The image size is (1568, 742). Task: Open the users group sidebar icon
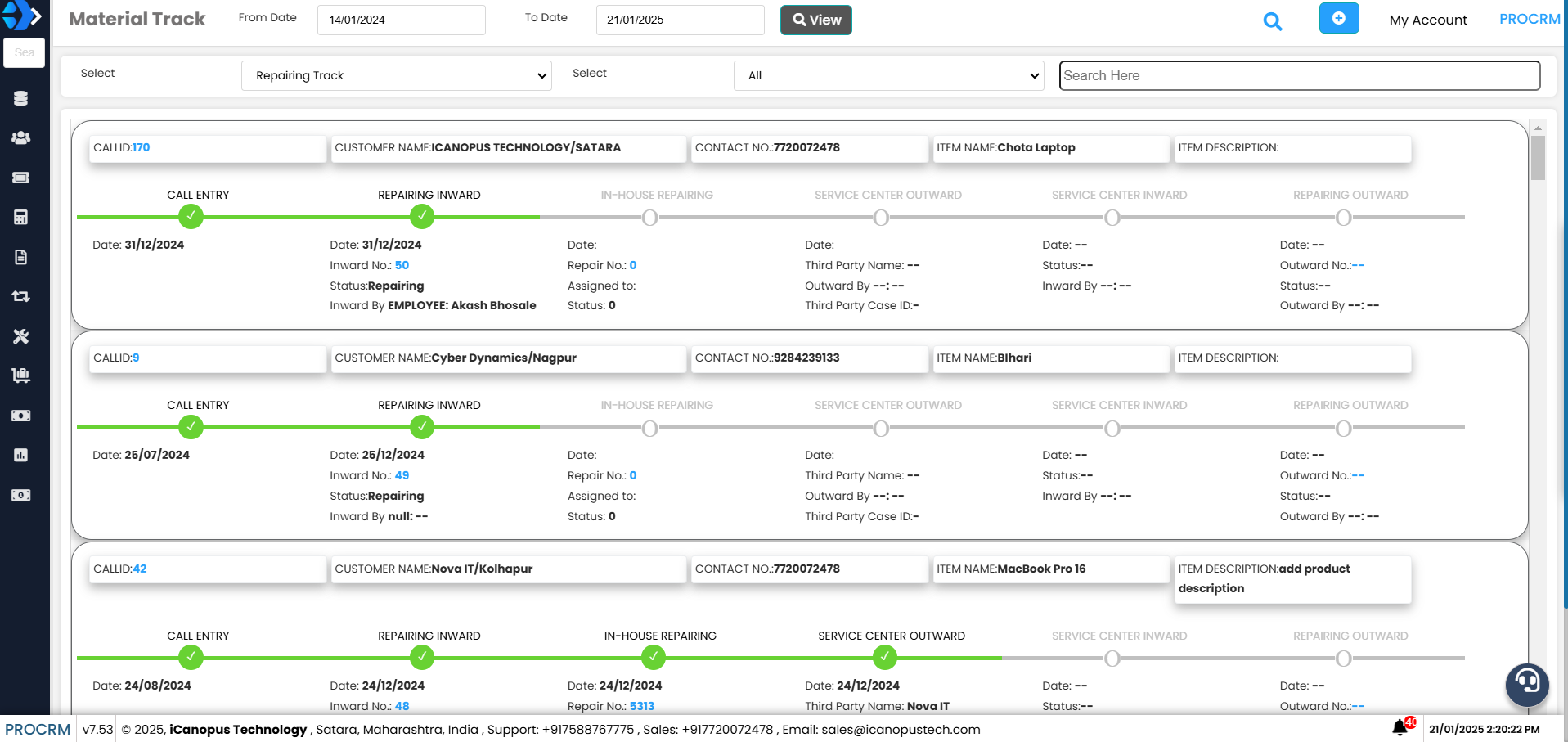tap(21, 138)
